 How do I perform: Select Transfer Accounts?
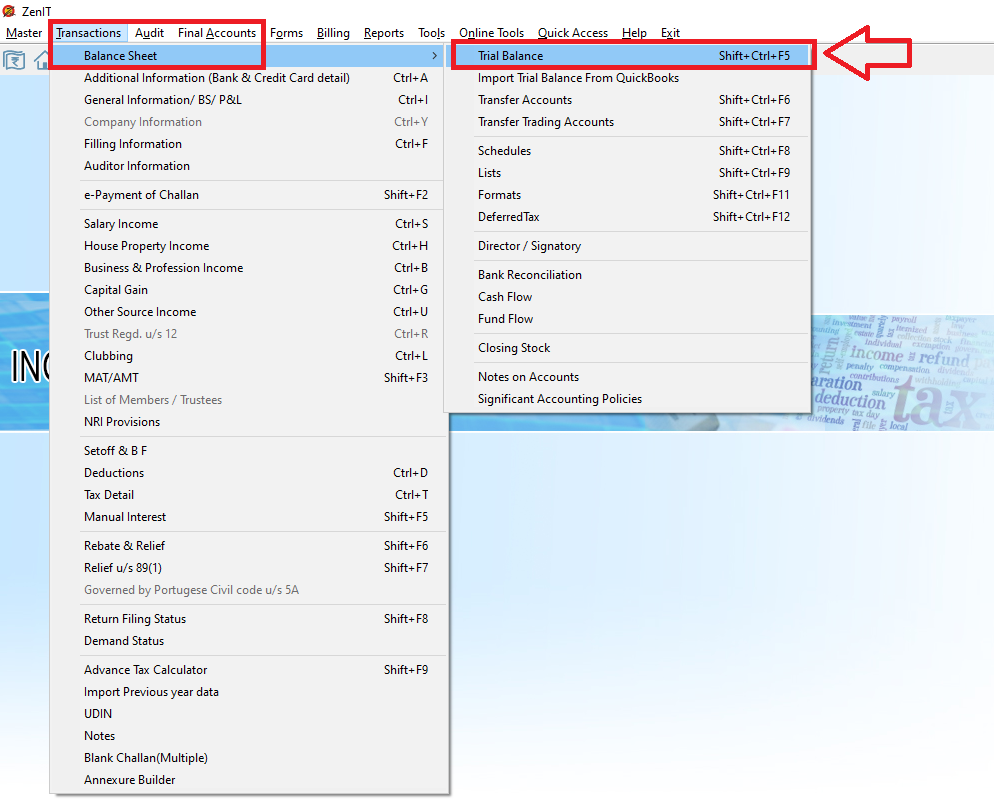[628, 100]
